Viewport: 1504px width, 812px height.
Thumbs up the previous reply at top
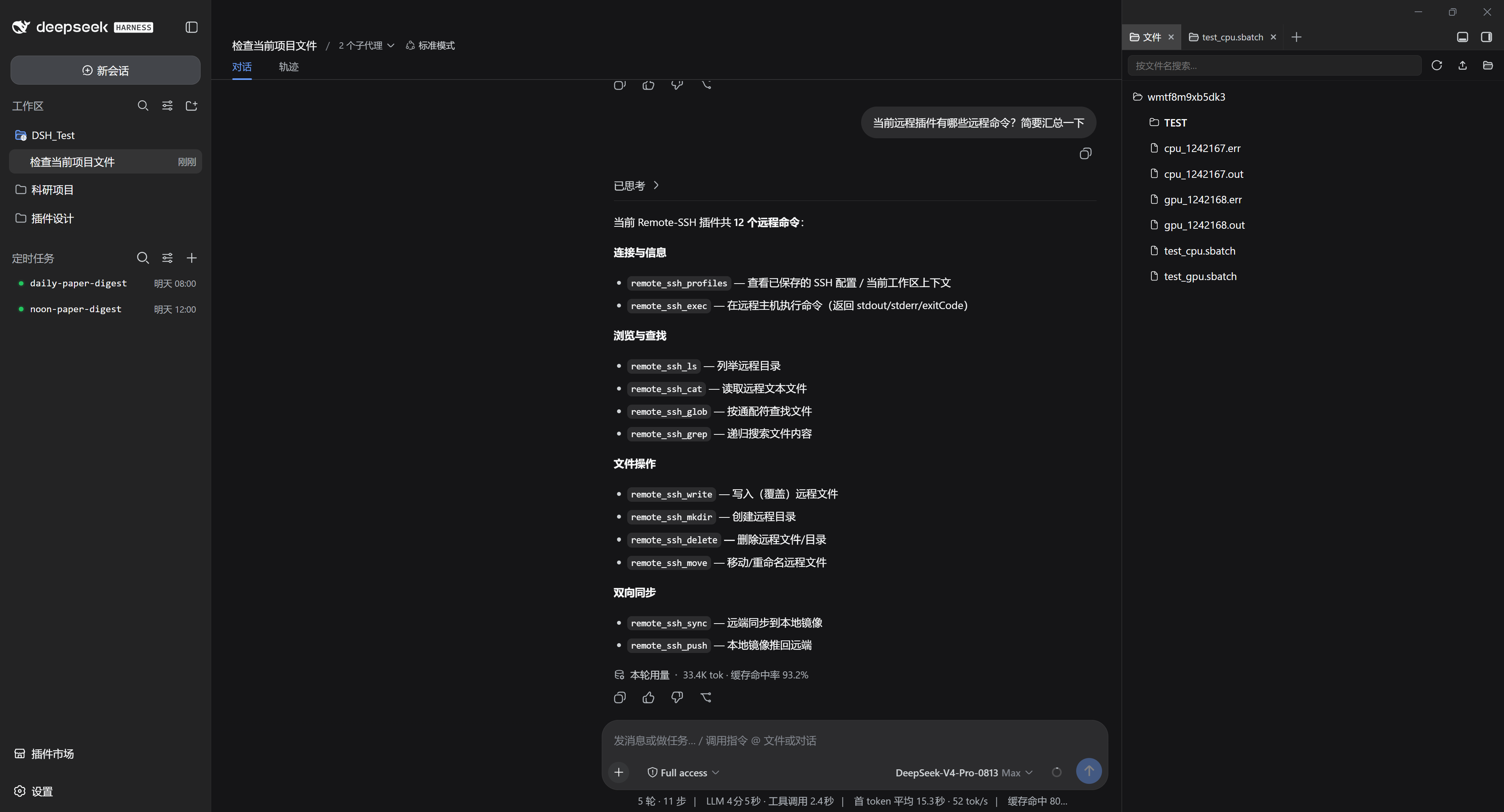coord(648,85)
